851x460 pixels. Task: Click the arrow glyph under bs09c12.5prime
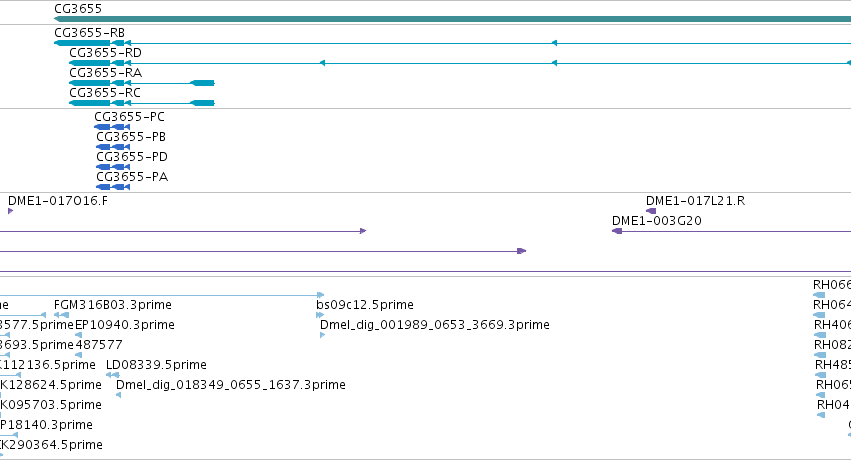click(x=320, y=315)
